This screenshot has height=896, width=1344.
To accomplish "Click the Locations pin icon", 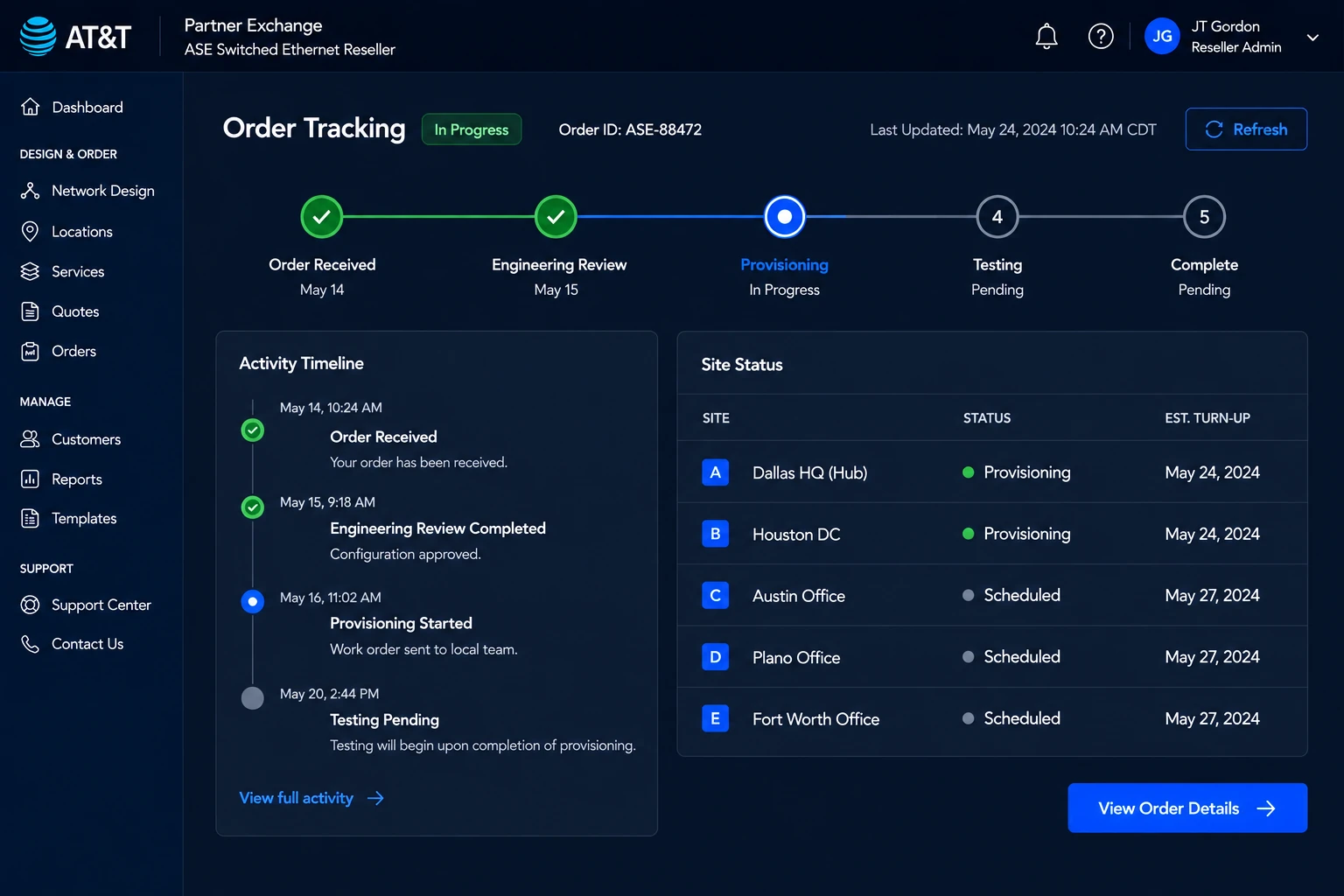I will 31,231.
